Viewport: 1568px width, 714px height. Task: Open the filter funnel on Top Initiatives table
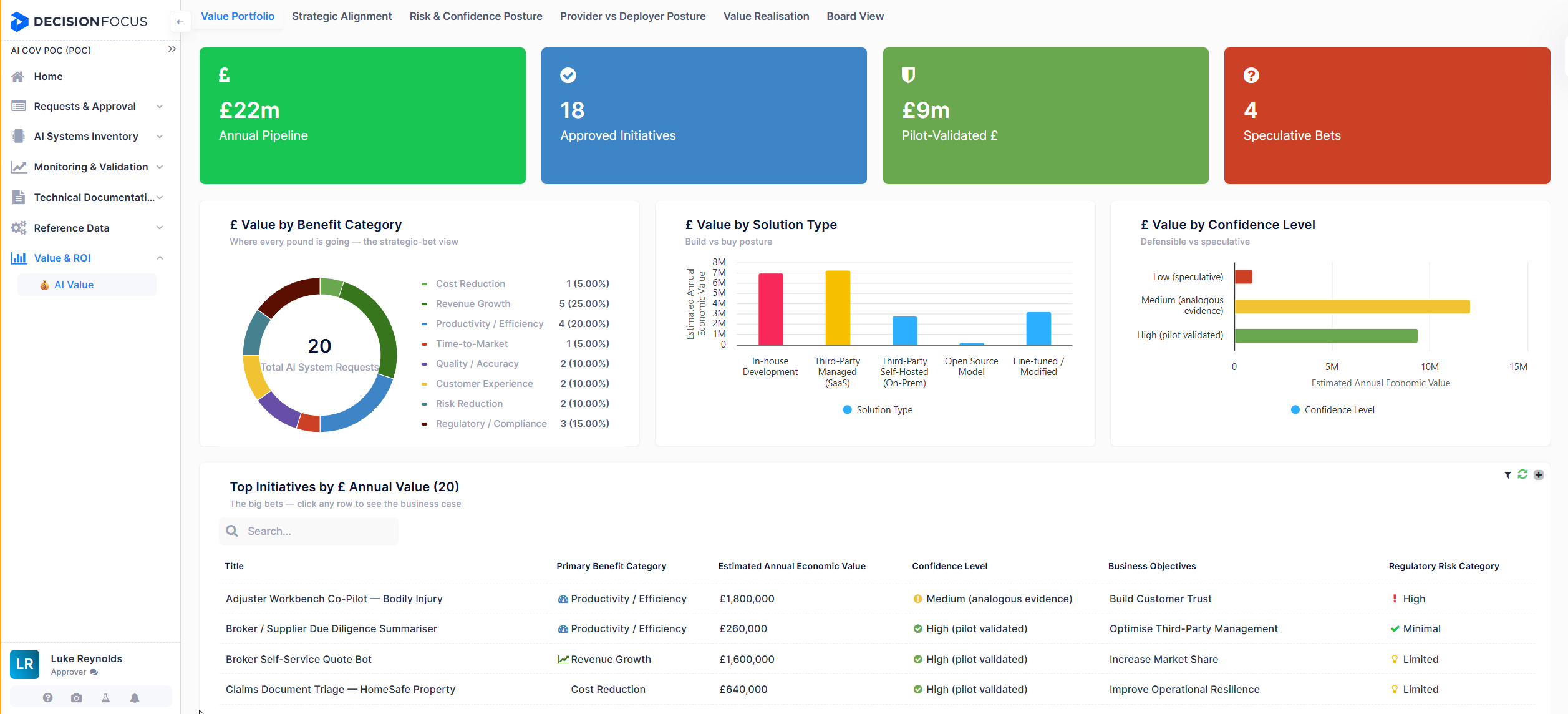pyautogui.click(x=1508, y=475)
